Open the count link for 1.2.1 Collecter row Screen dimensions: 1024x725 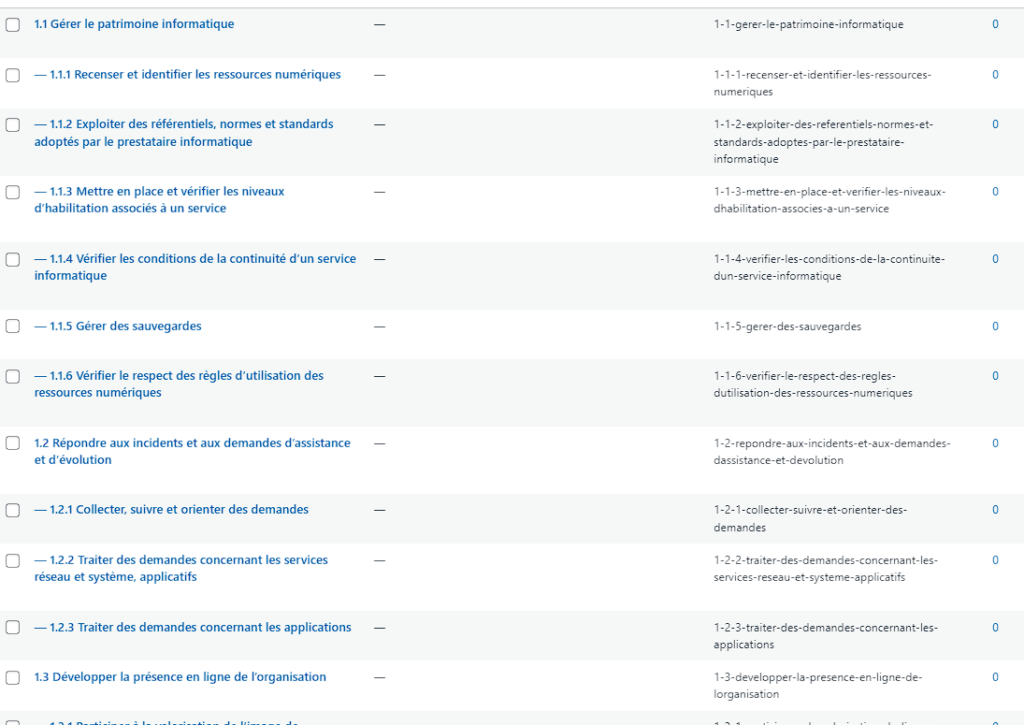[995, 510]
